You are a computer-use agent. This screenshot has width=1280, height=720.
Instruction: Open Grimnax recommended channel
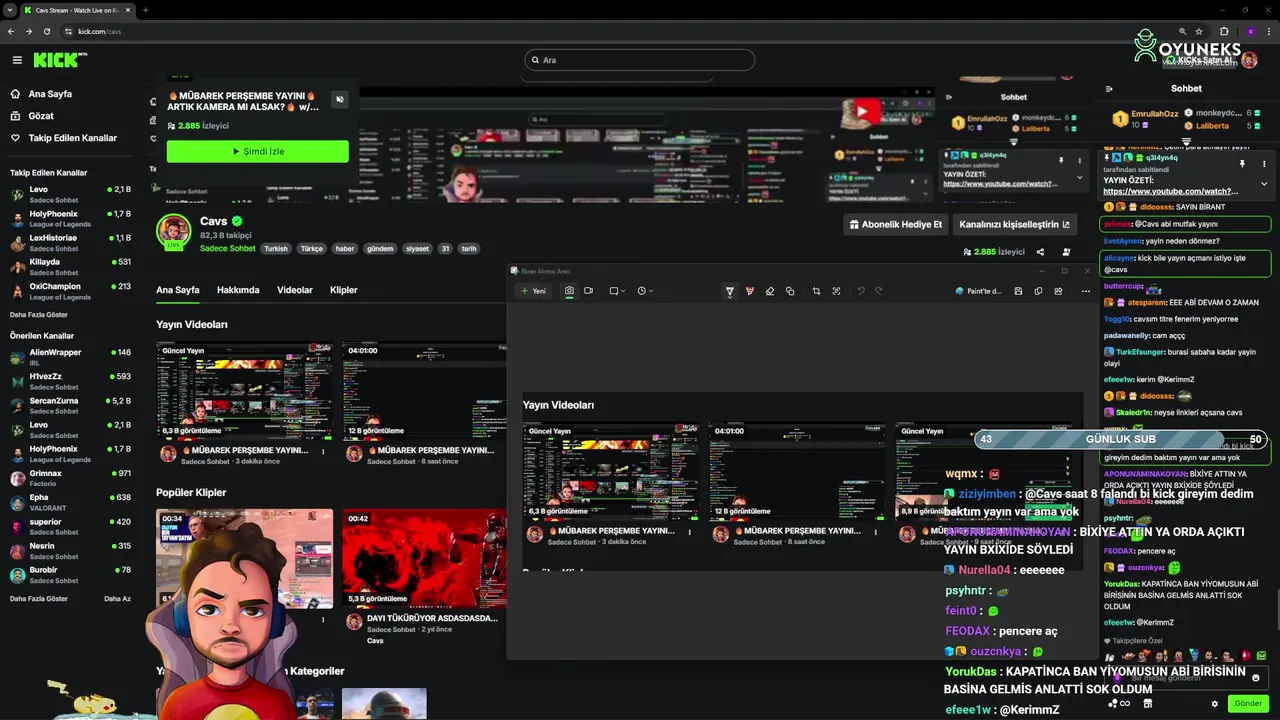pyautogui.click(x=70, y=478)
